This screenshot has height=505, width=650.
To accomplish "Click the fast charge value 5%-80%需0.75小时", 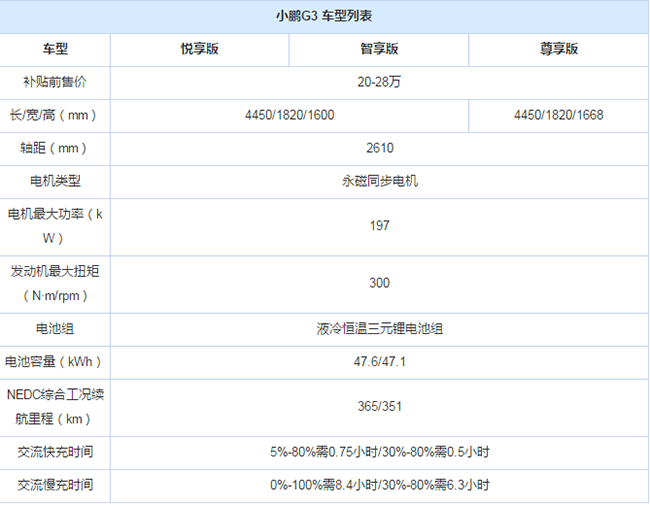I will click(323, 452).
